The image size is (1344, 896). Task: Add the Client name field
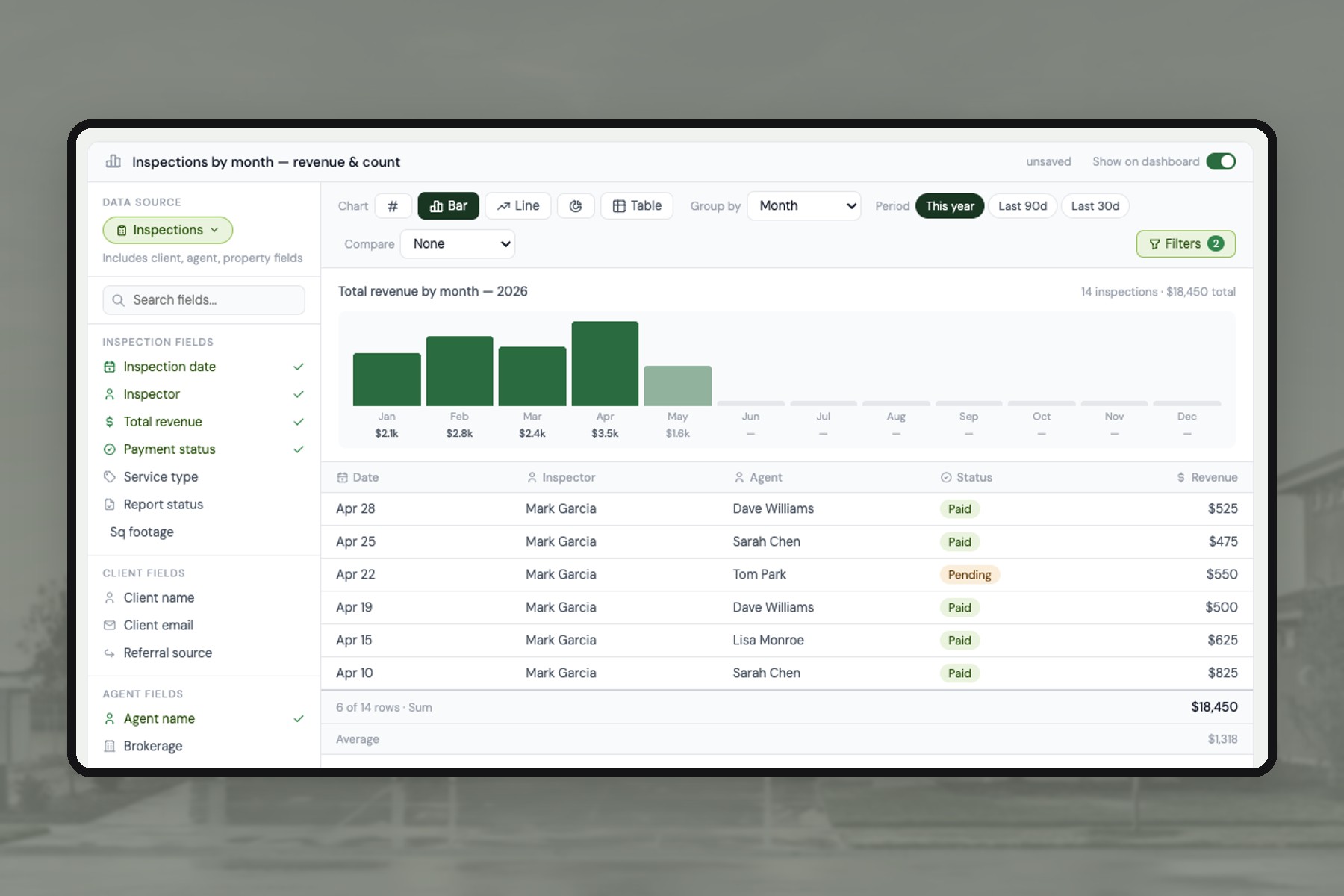[x=204, y=597]
